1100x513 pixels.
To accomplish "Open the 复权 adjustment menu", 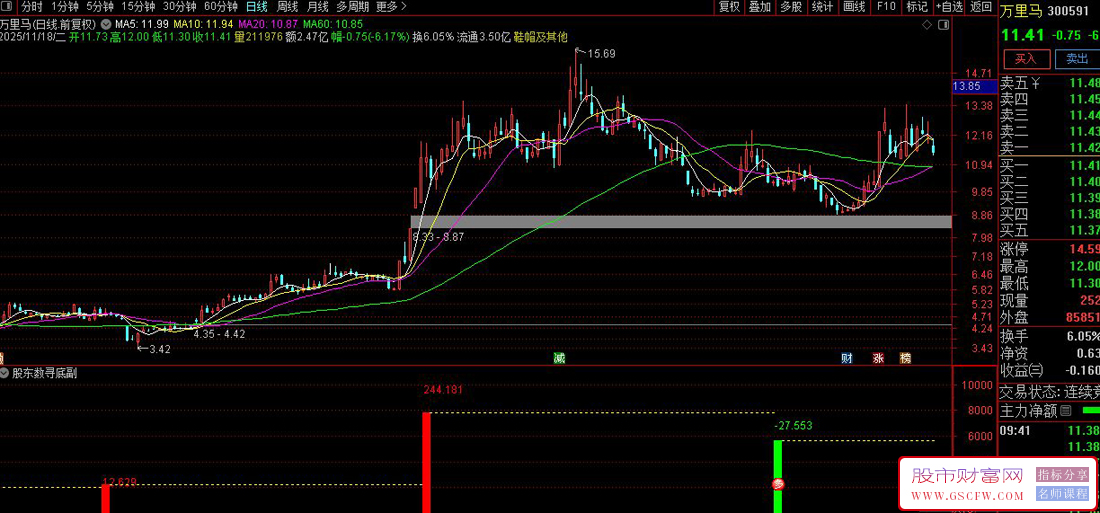I will pyautogui.click(x=729, y=7).
